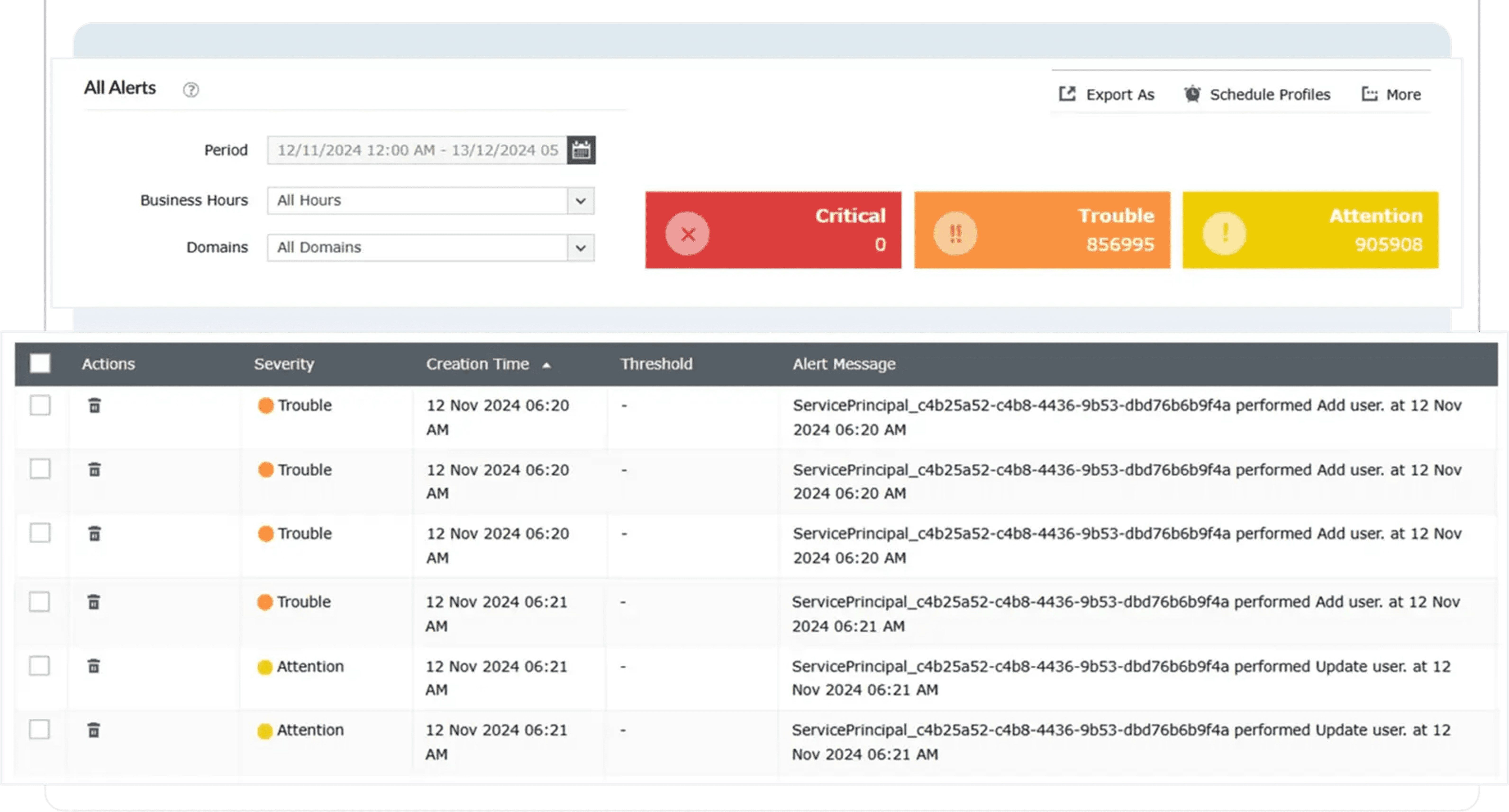Tick the select-all checkbox in table header
1509x812 pixels.
(x=40, y=364)
